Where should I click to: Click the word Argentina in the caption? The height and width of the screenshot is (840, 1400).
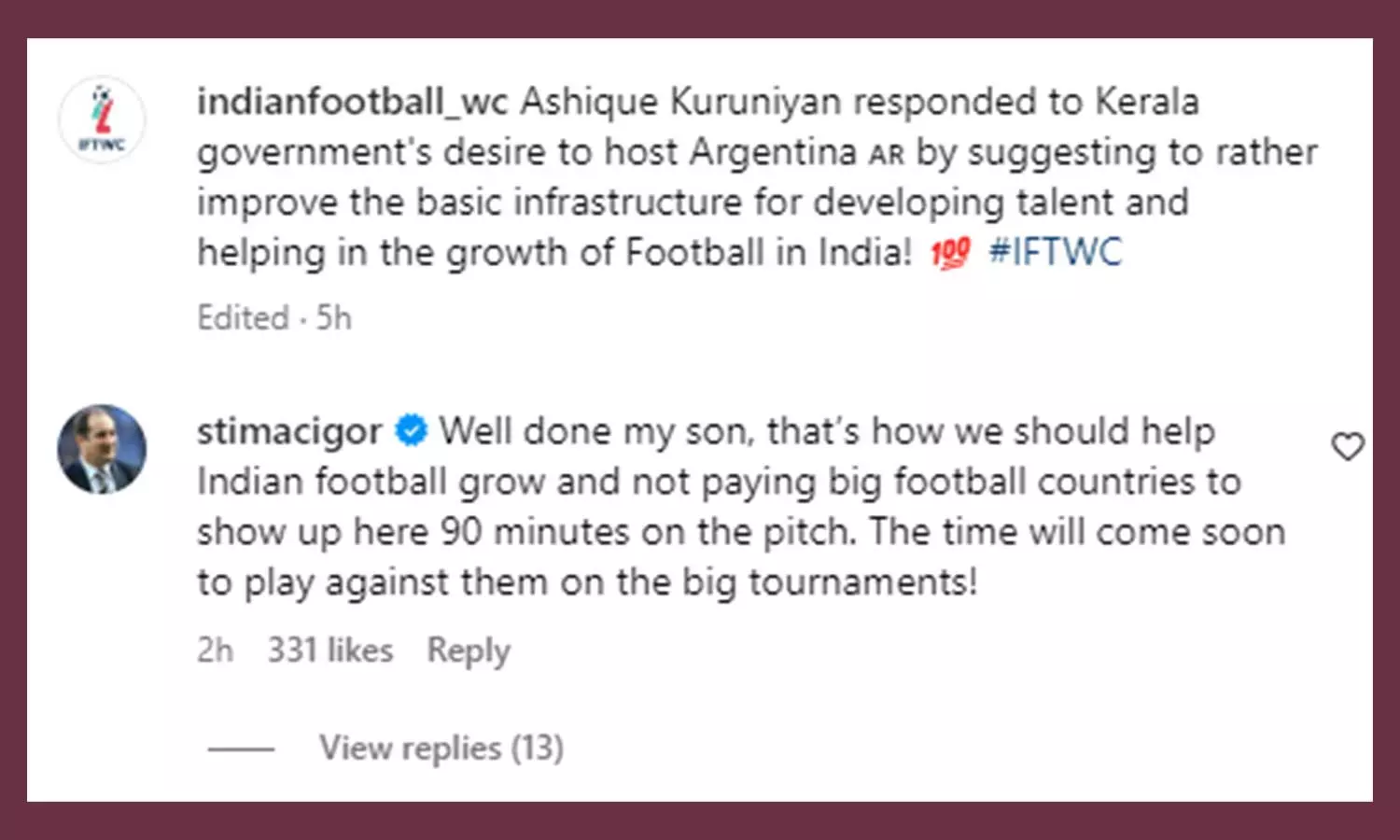(773, 152)
